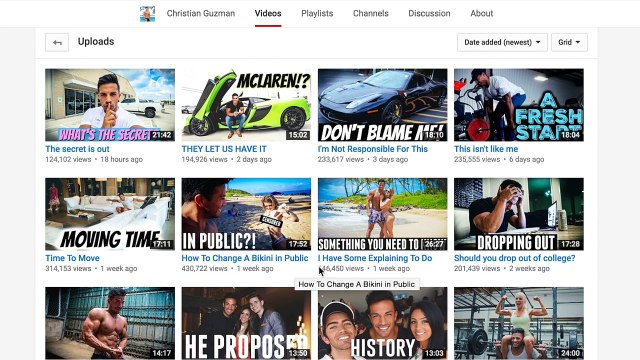Viewport: 640px width, 360px height.
Task: Open "How To Change A Bikini in Public" title link
Action: coord(245,258)
